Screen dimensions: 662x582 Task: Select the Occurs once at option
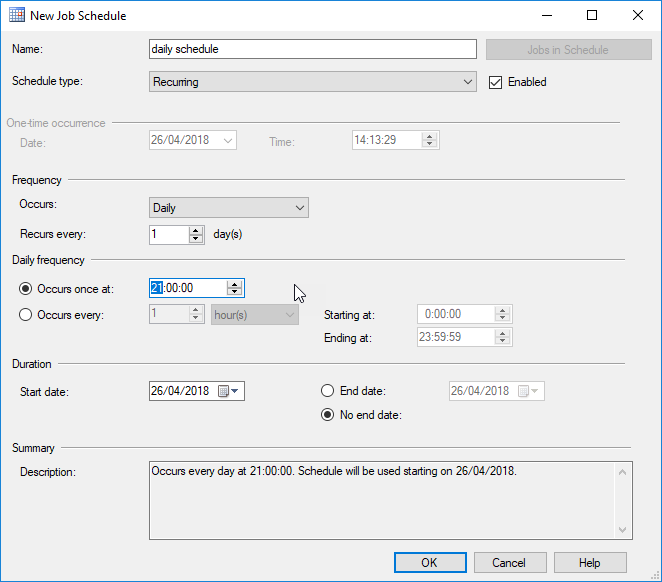pos(26,288)
